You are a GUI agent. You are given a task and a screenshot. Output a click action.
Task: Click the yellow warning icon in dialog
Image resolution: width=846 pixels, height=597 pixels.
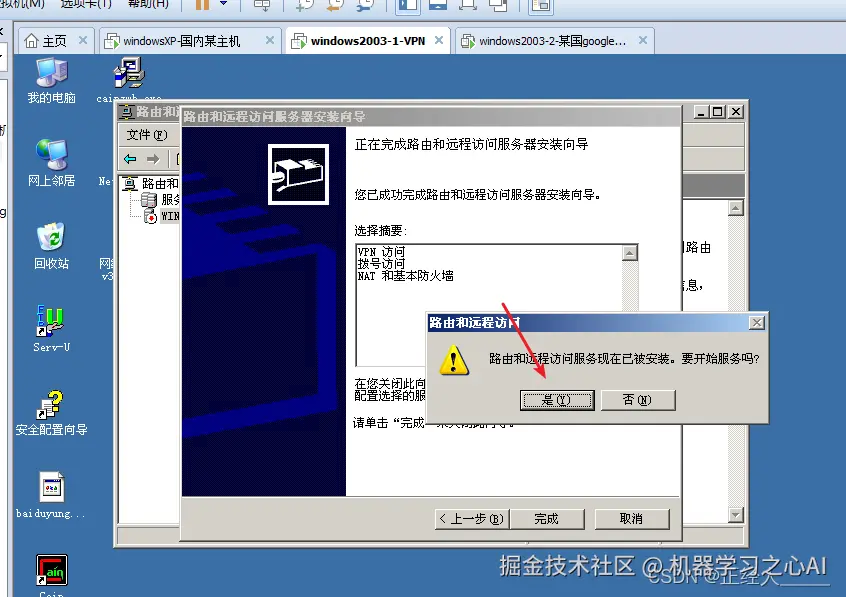[x=454, y=360]
